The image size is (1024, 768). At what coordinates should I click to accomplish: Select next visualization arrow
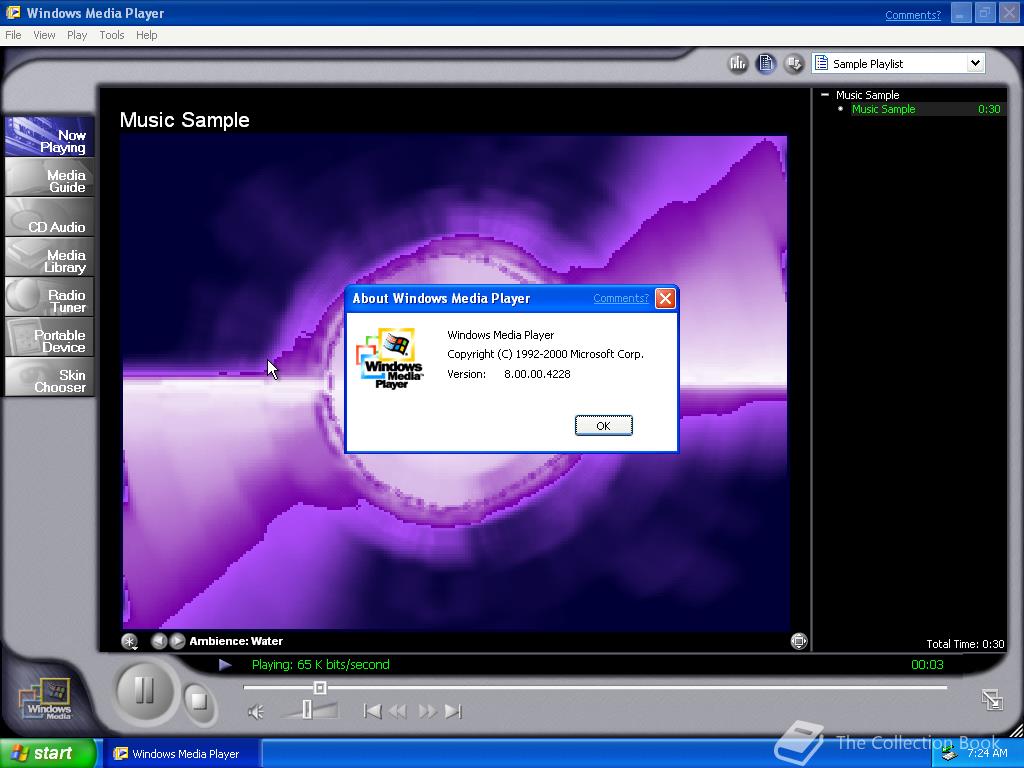177,641
